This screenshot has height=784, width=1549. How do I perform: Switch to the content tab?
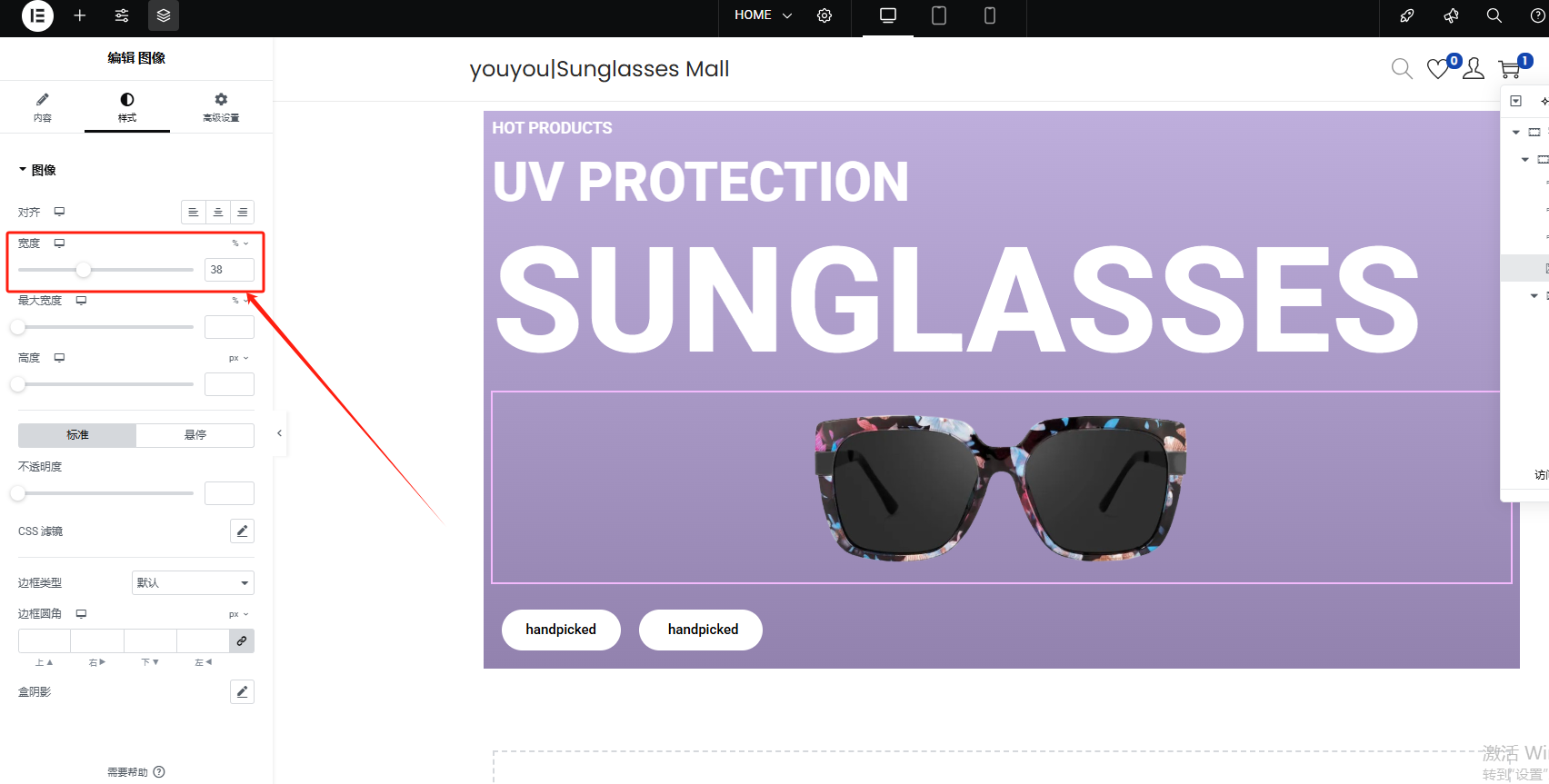[43, 107]
